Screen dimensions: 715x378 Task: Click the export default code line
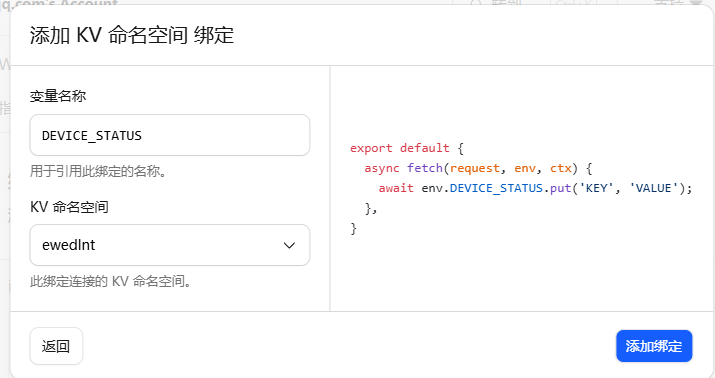click(407, 148)
